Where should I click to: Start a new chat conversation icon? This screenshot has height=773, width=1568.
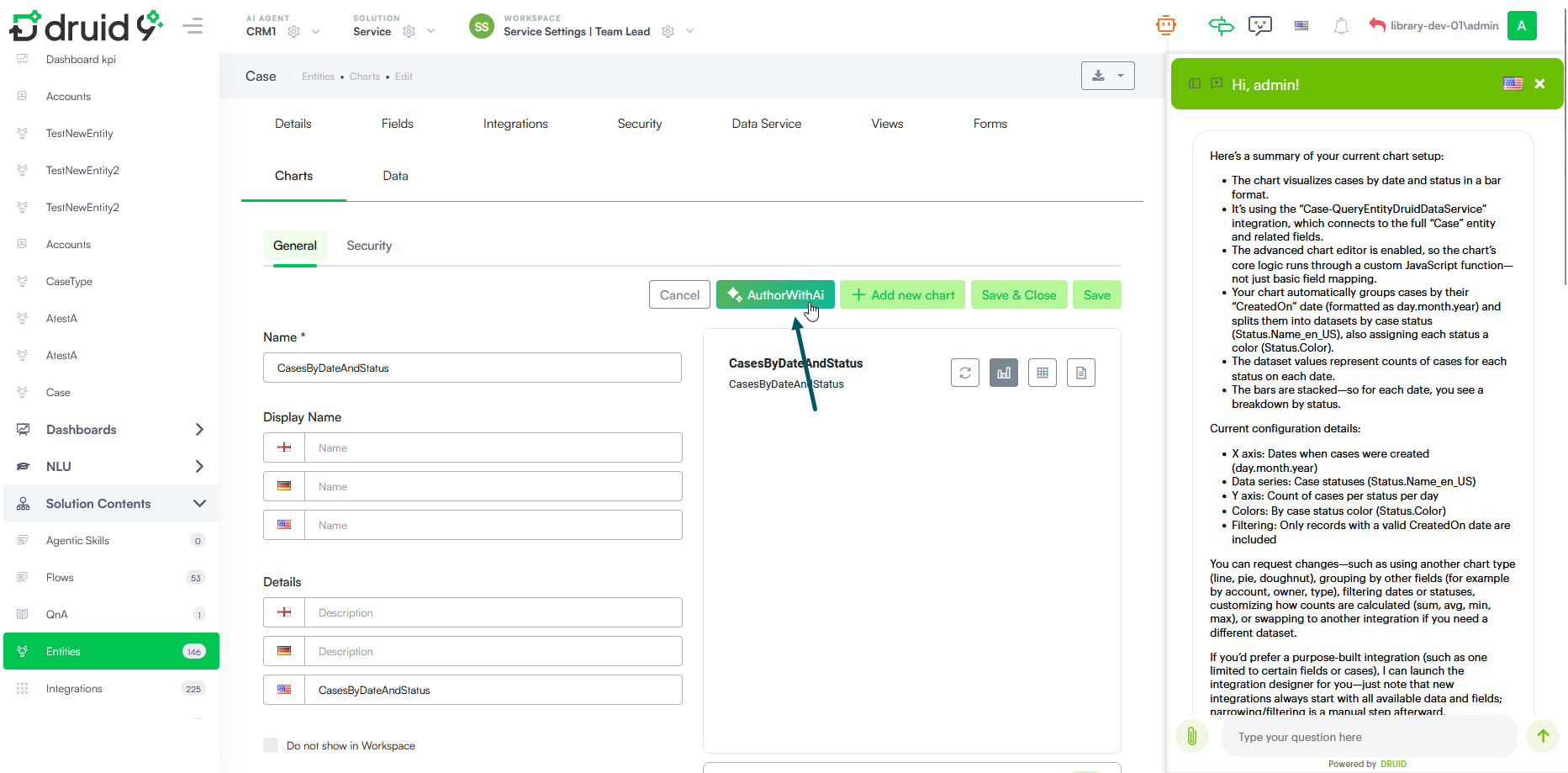pyautogui.click(x=1216, y=83)
